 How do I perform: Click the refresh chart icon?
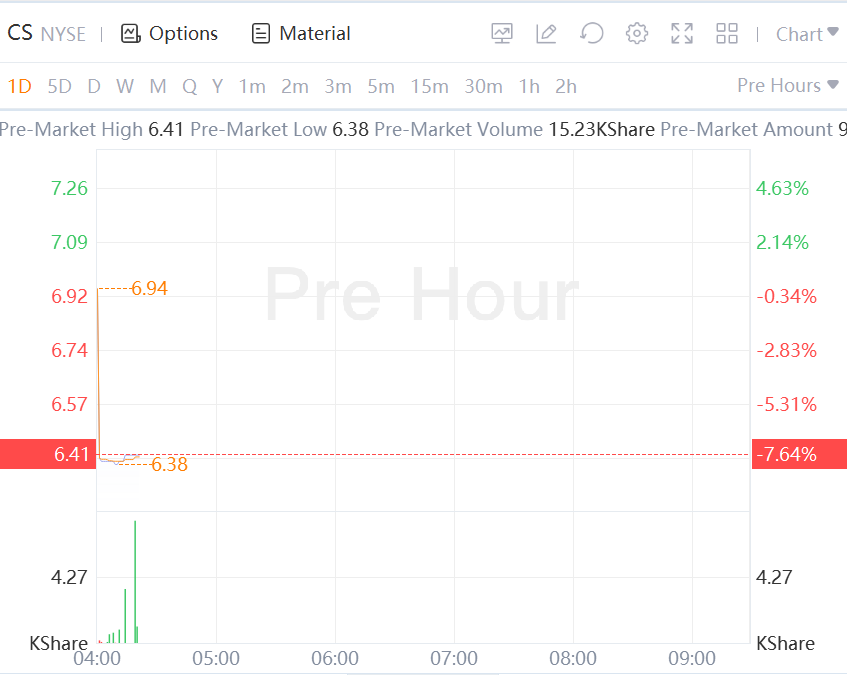(x=591, y=34)
